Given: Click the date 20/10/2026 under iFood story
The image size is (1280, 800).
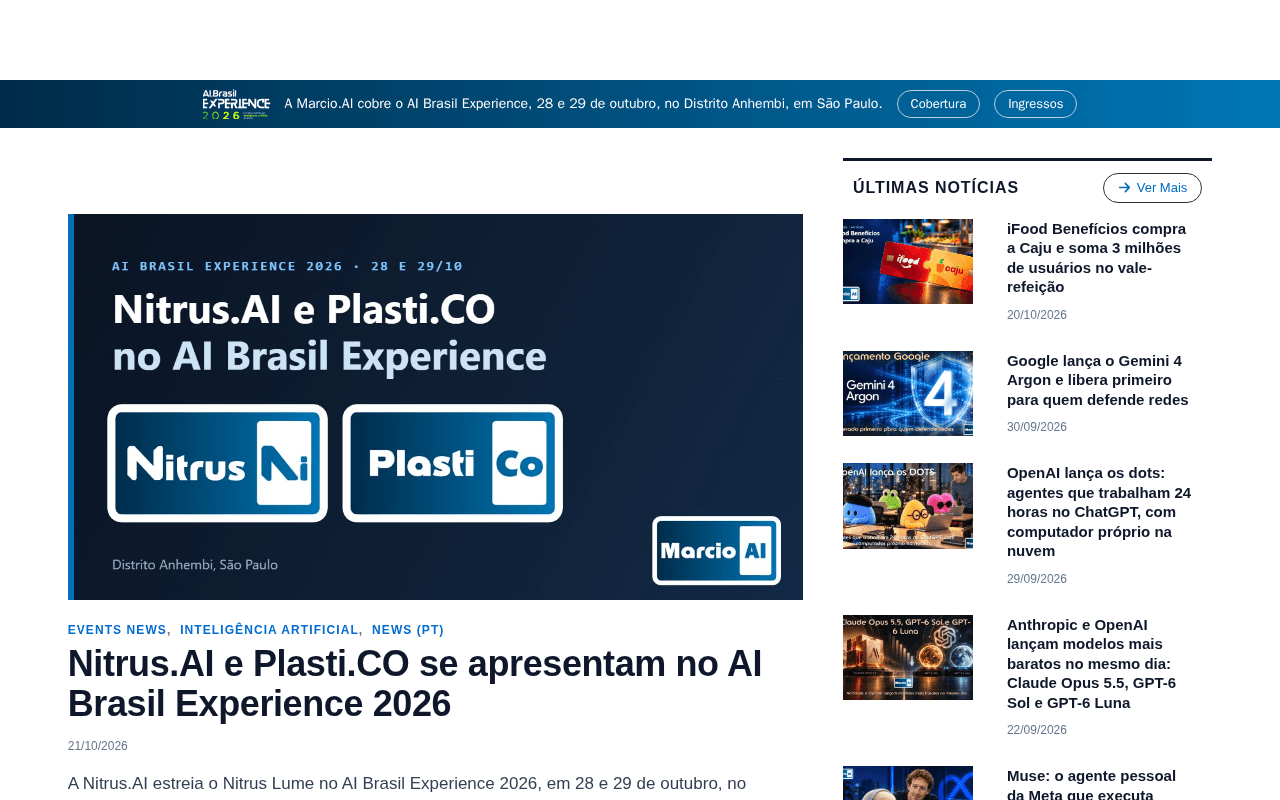Looking at the screenshot, I should [1037, 315].
